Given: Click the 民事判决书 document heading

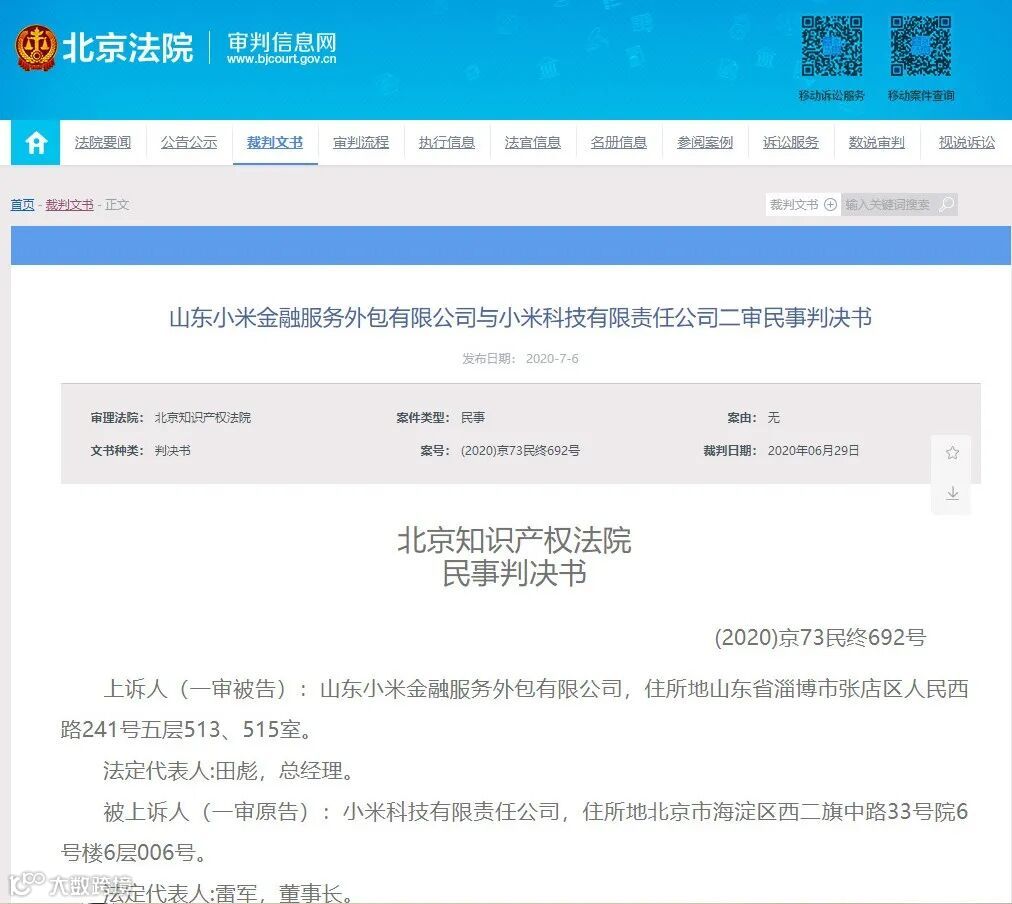Looking at the screenshot, I should (514, 573).
